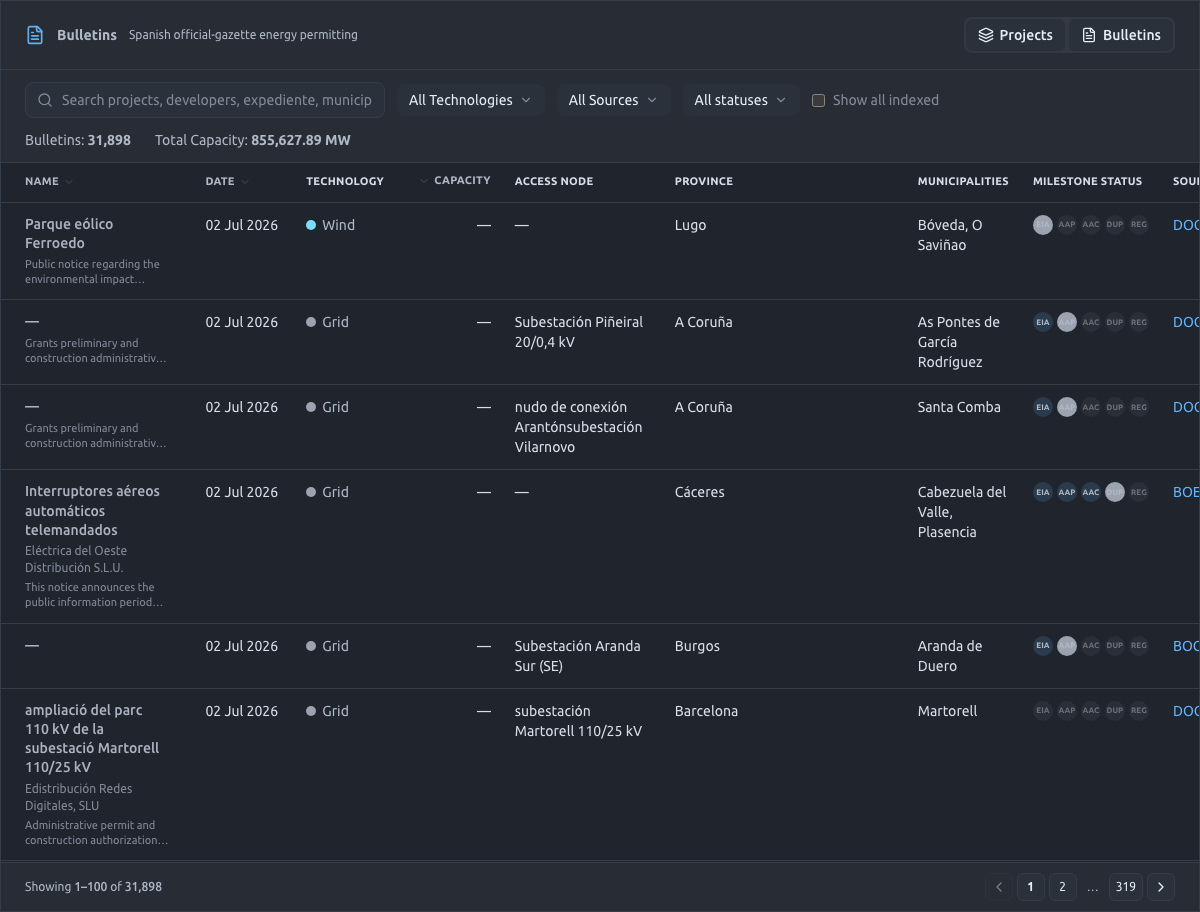Click EIA badge in As Pontes de García Rodríguez row
The height and width of the screenshot is (912, 1200).
pyautogui.click(x=1043, y=322)
